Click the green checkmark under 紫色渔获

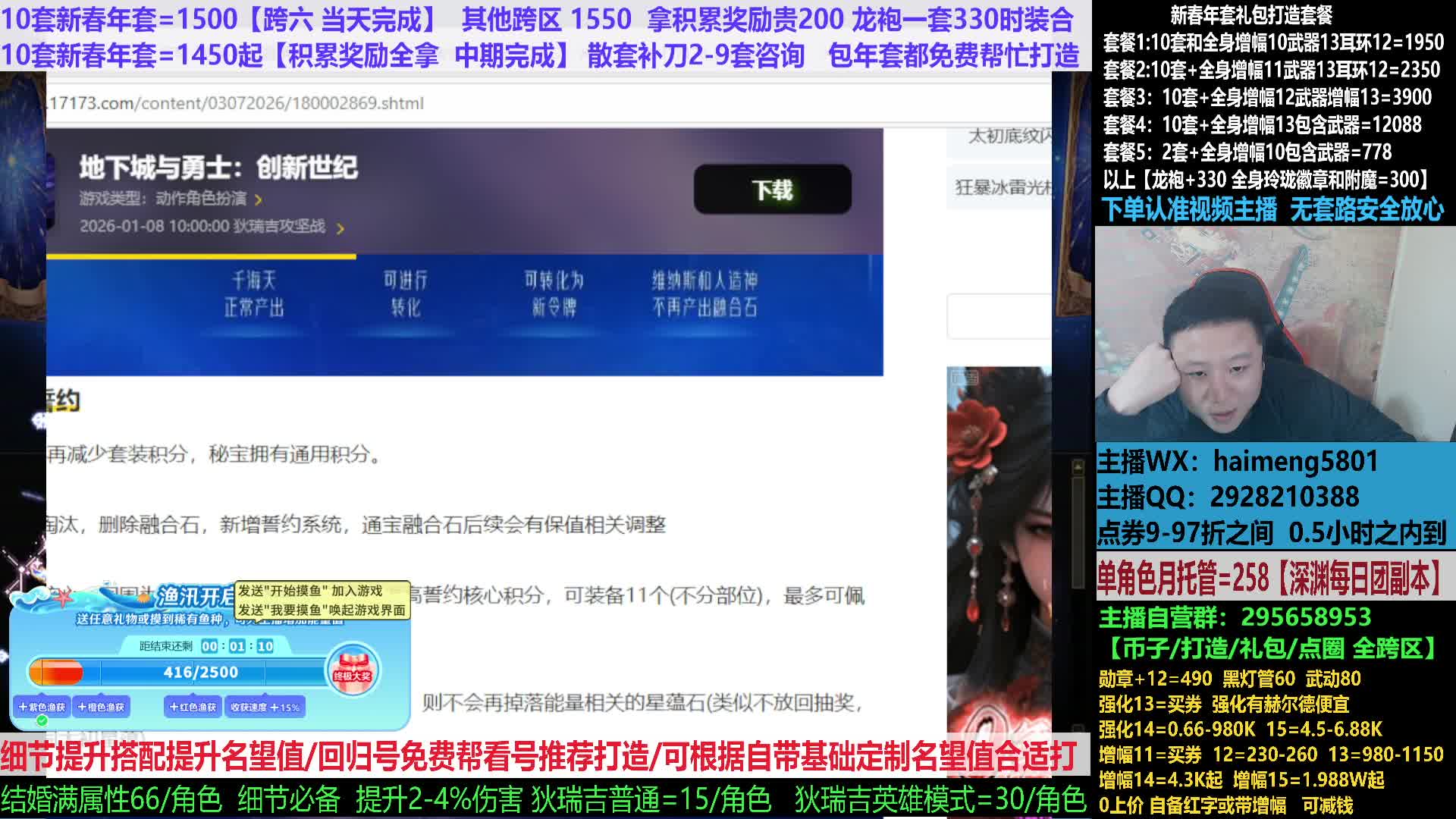42,720
